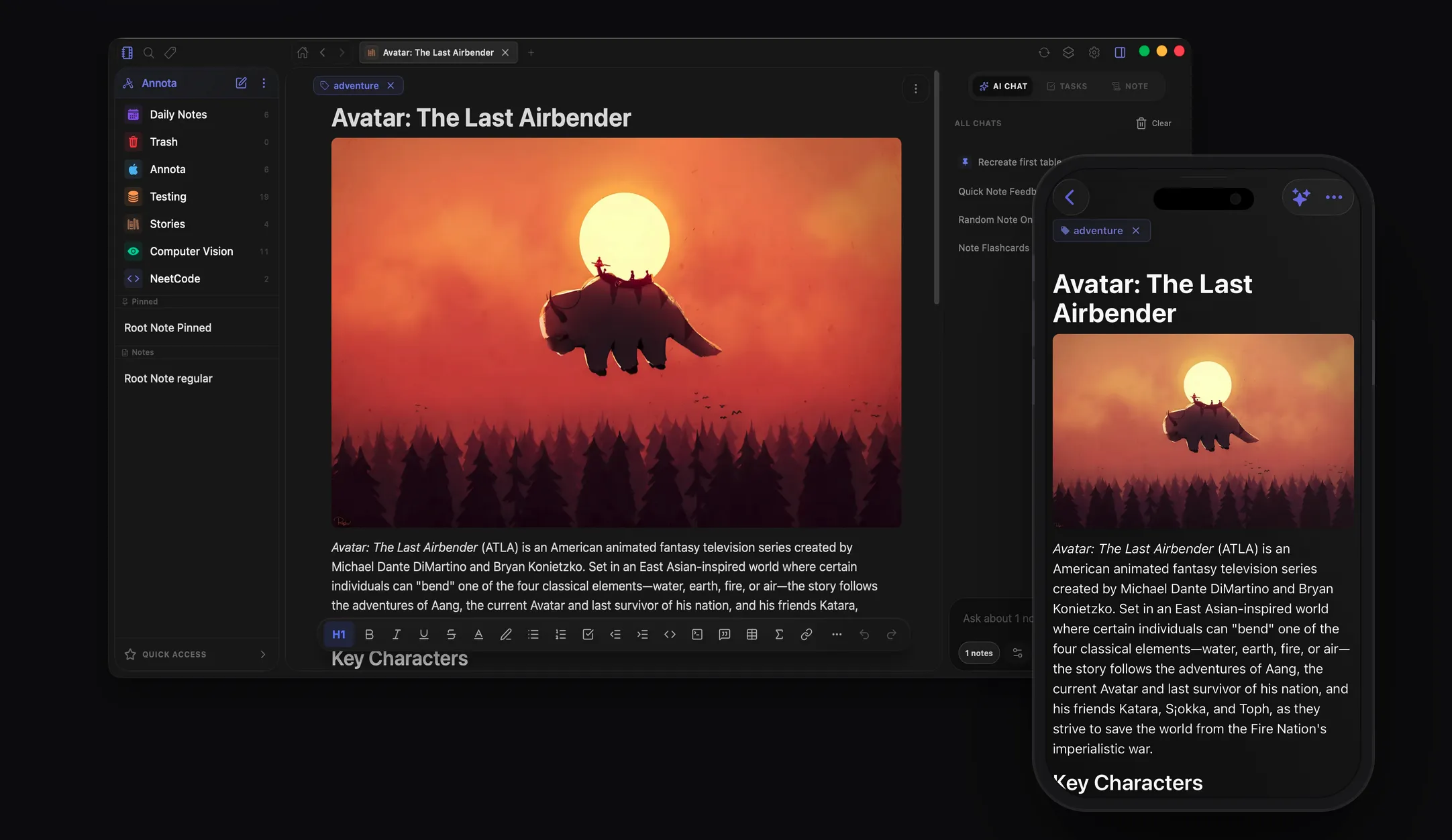The width and height of the screenshot is (1452, 840).
Task: Expand the Quick Access section
Action: (196, 655)
